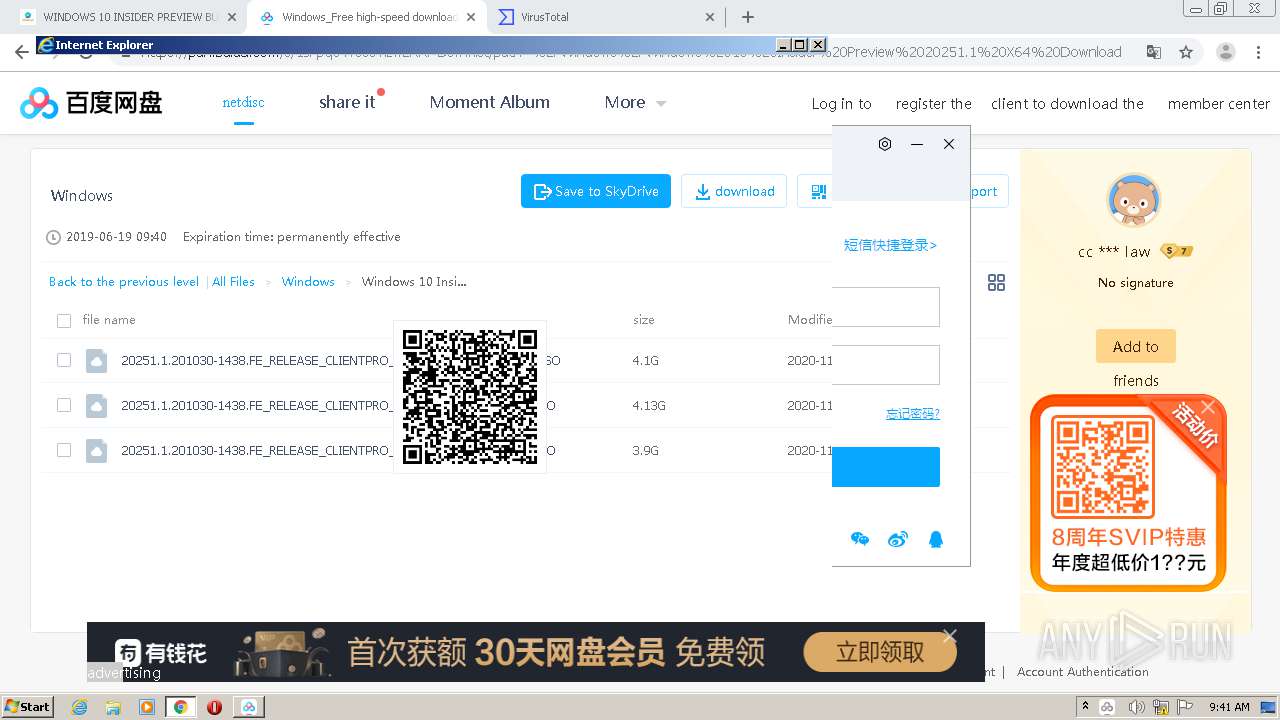Click the Weibo login icon
The width and height of the screenshot is (1280, 720).
coord(898,540)
